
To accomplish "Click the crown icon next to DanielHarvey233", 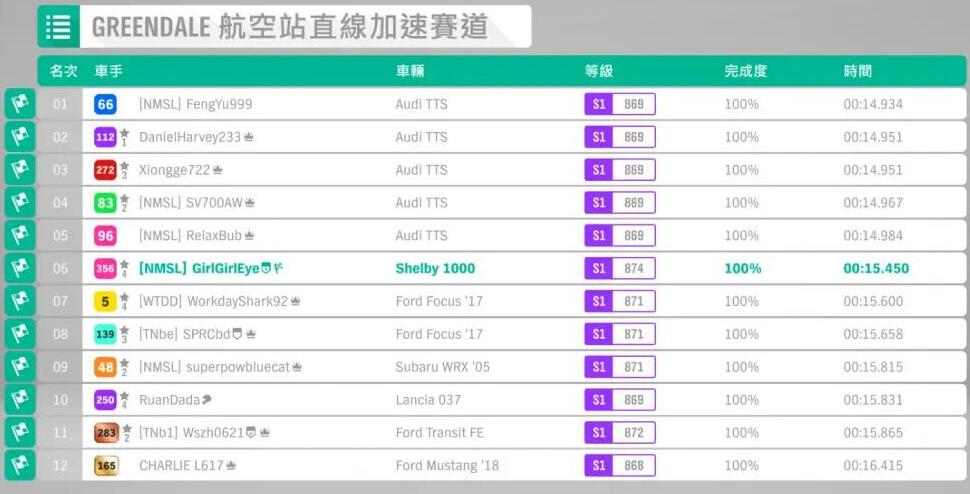I will (248, 137).
